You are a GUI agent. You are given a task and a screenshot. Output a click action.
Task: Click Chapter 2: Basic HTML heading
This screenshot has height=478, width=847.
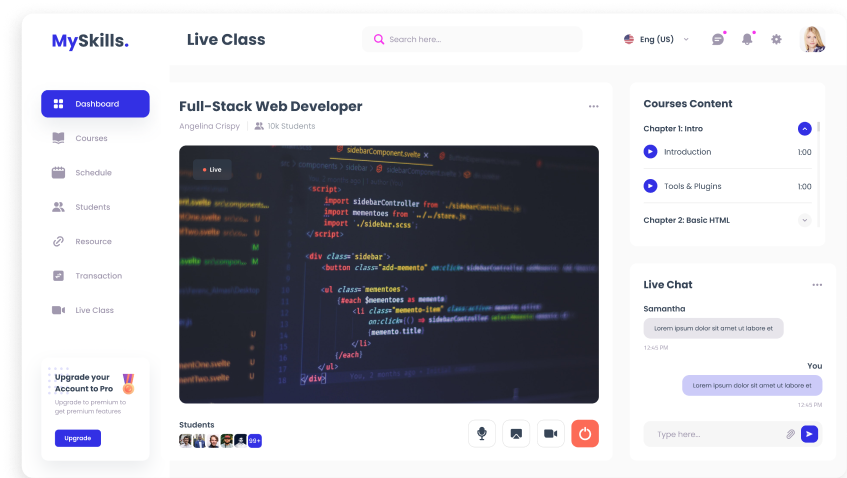click(687, 220)
